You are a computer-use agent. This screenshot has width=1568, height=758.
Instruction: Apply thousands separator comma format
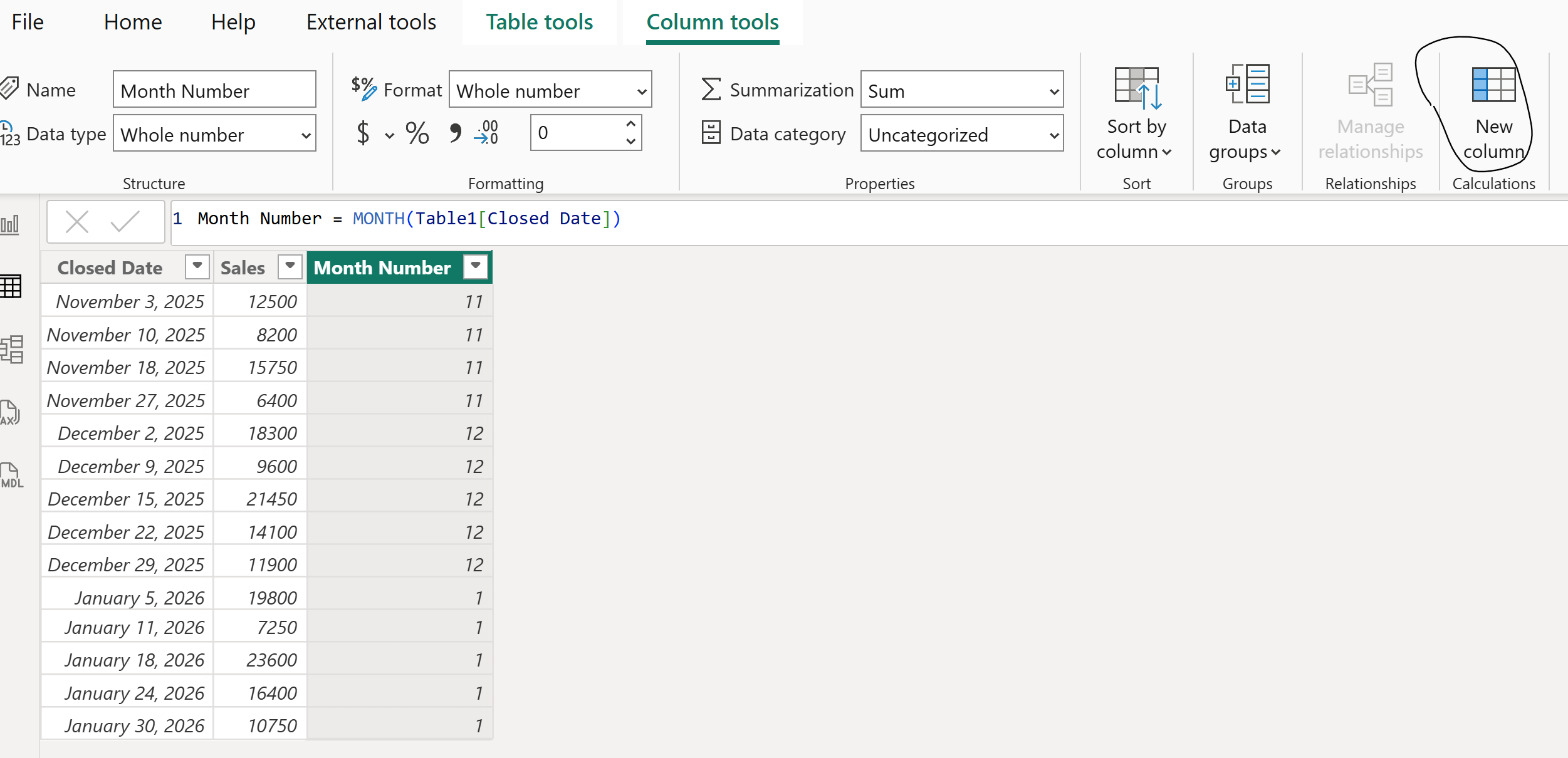[455, 133]
